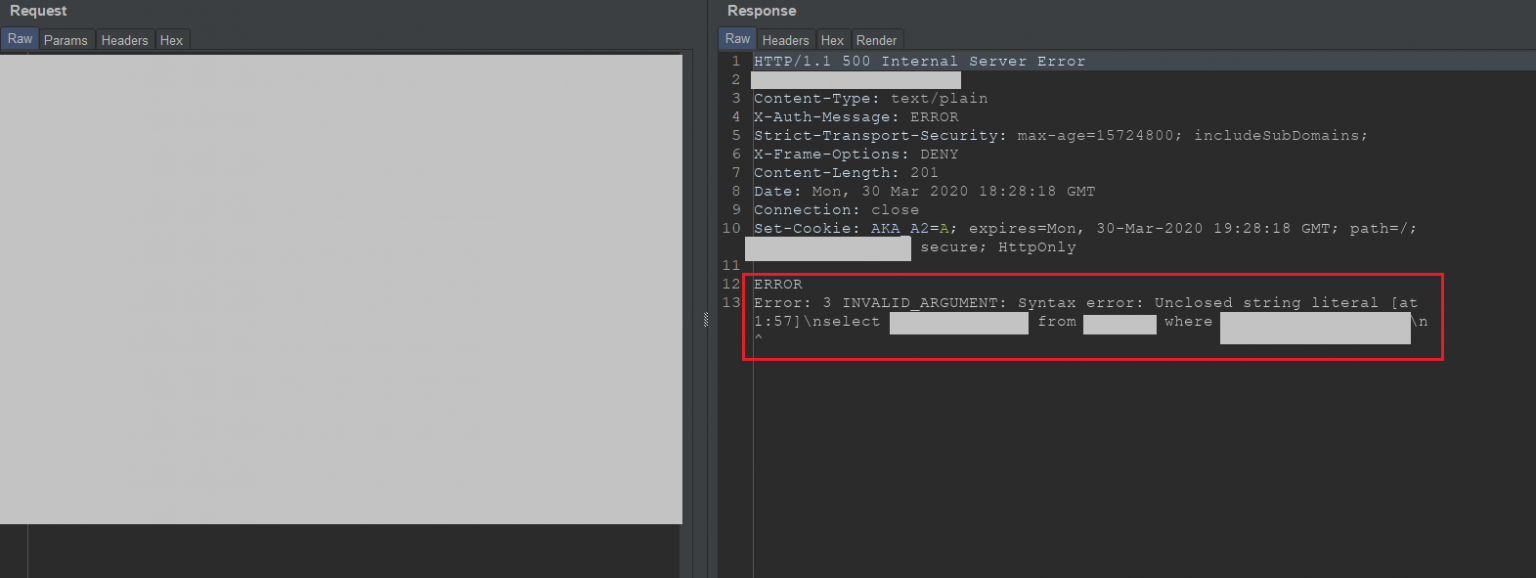Viewport: 1536px width, 578px height.
Task: Switch to the response Headers tab
Action: (x=785, y=40)
